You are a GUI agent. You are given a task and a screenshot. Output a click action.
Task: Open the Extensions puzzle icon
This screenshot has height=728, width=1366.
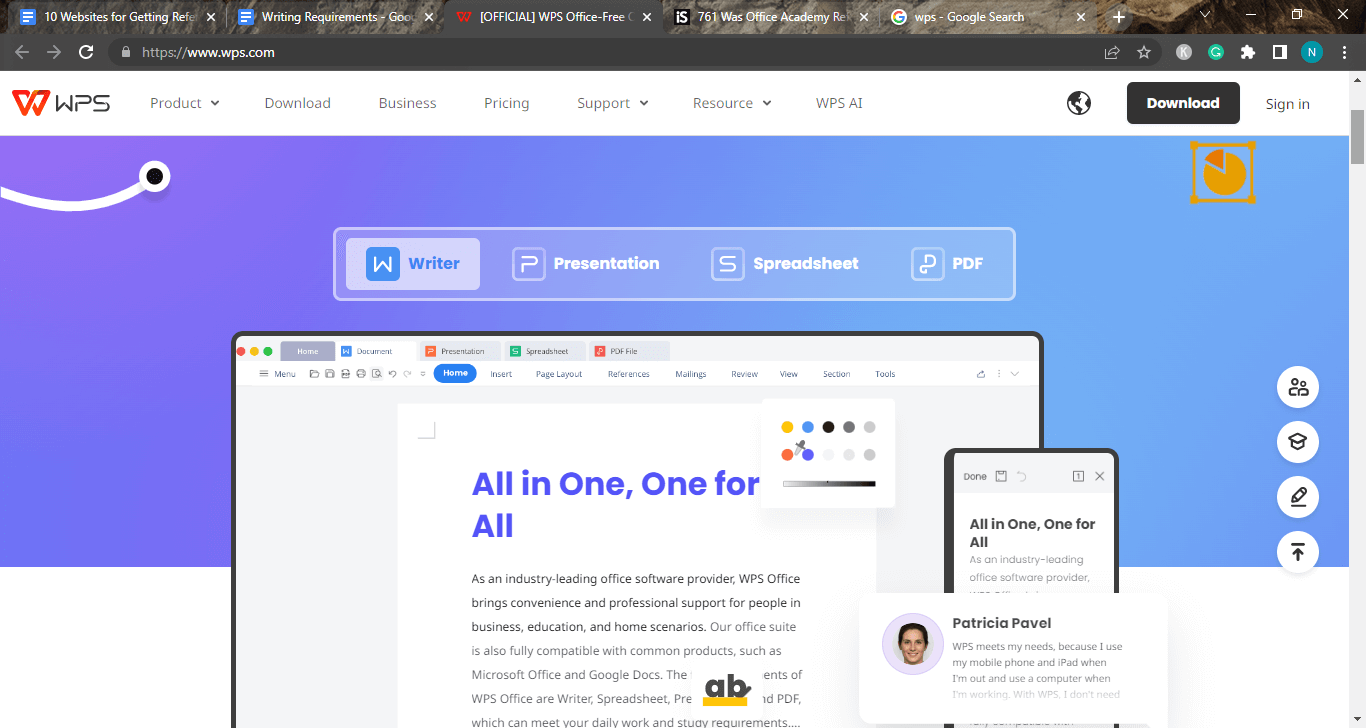pos(1248,52)
